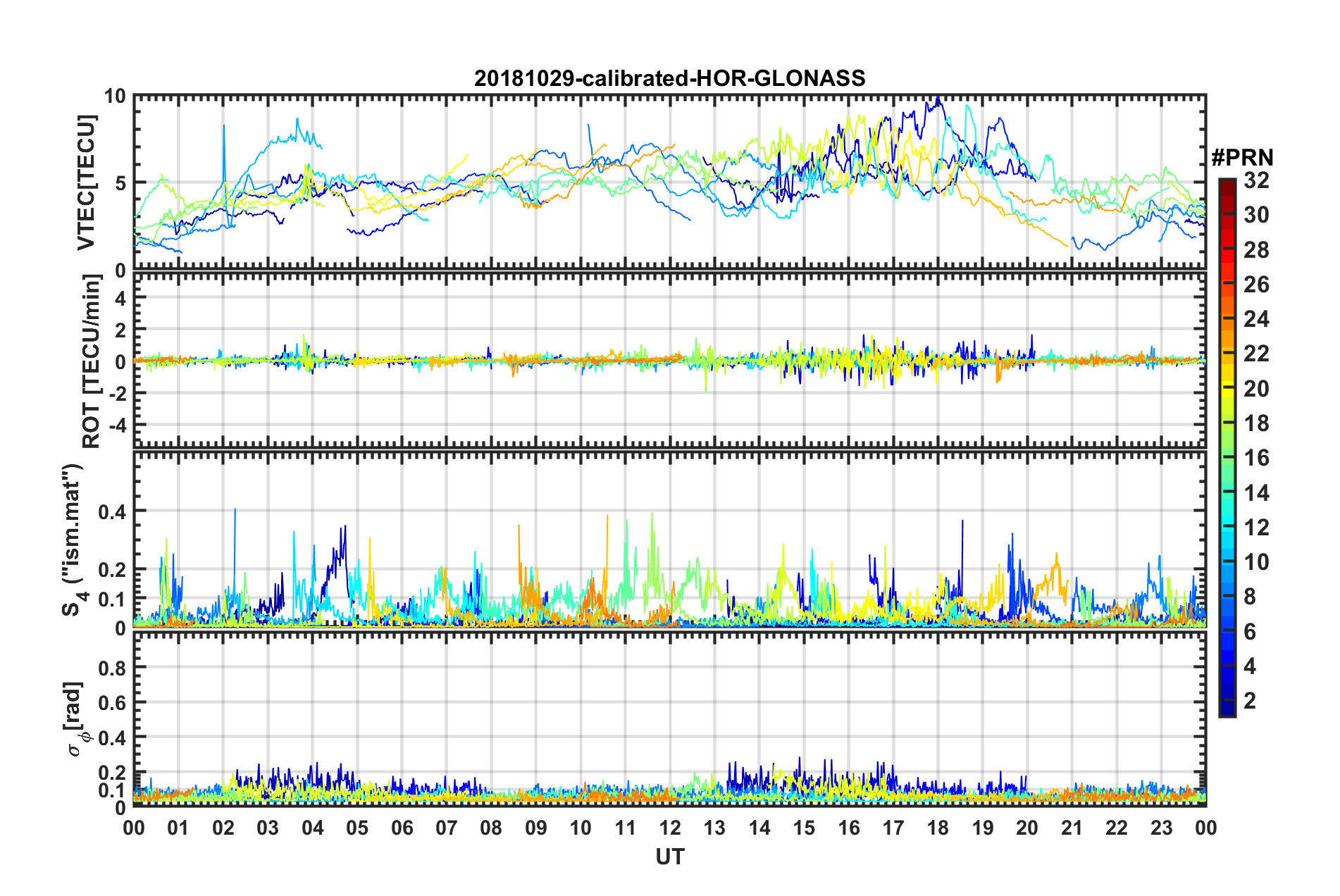Click inside the ROT plot panel
Viewport: 1340px width, 896px height.
point(669,360)
